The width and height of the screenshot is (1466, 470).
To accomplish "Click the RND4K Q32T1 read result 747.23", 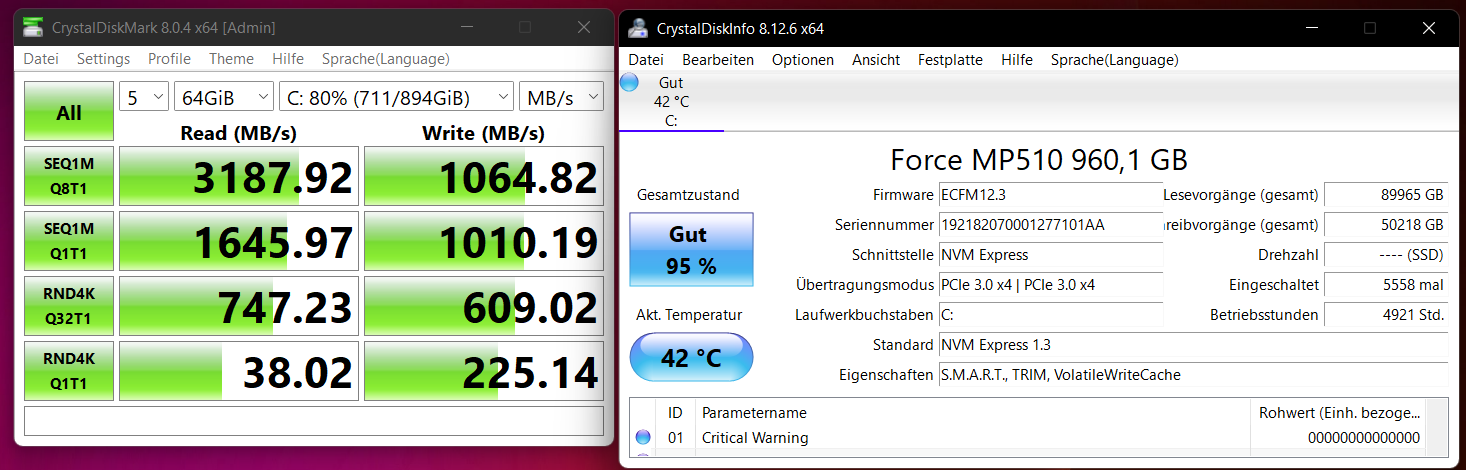I will [x=238, y=306].
